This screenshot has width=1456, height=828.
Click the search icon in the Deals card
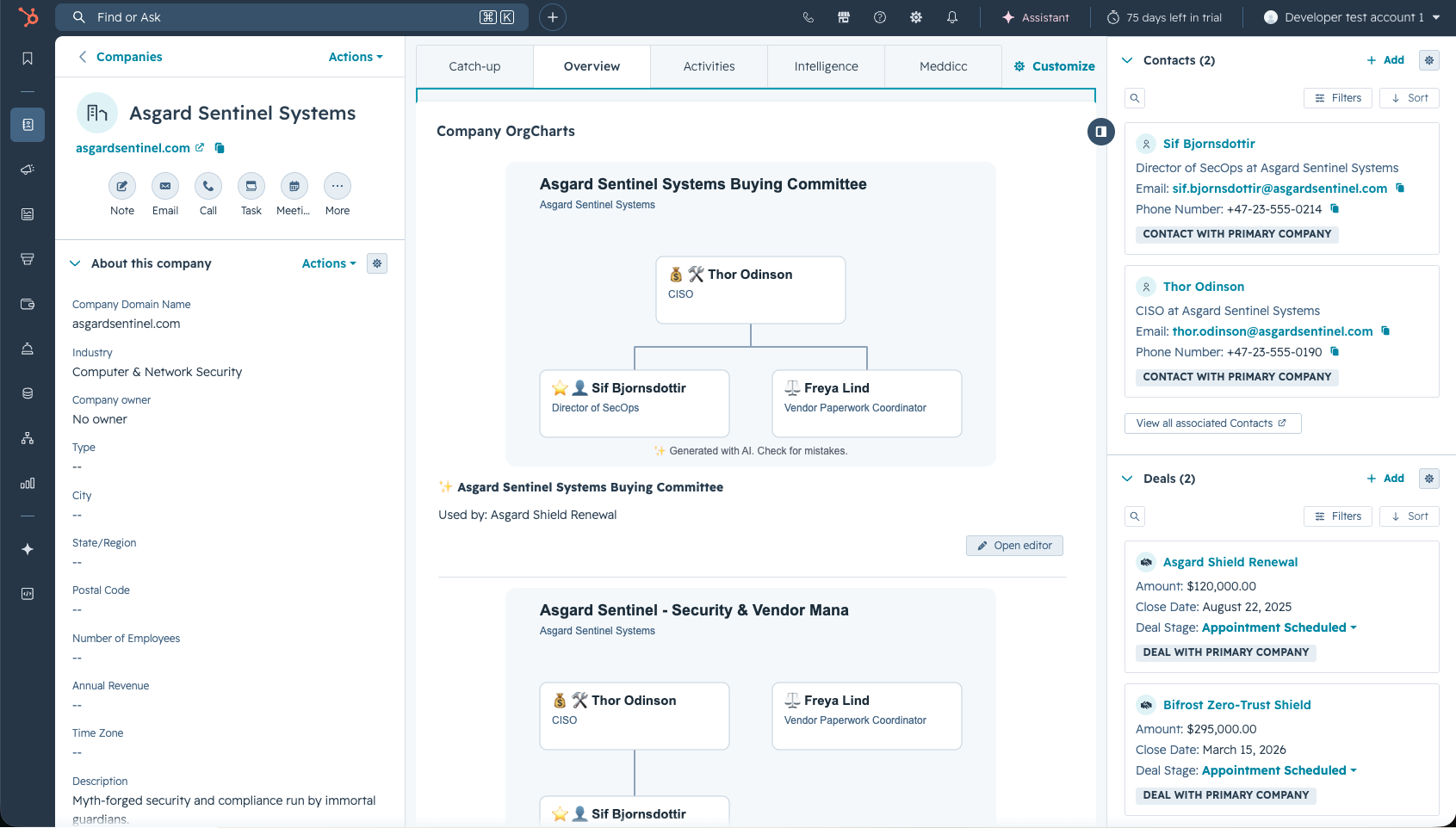pyautogui.click(x=1135, y=516)
